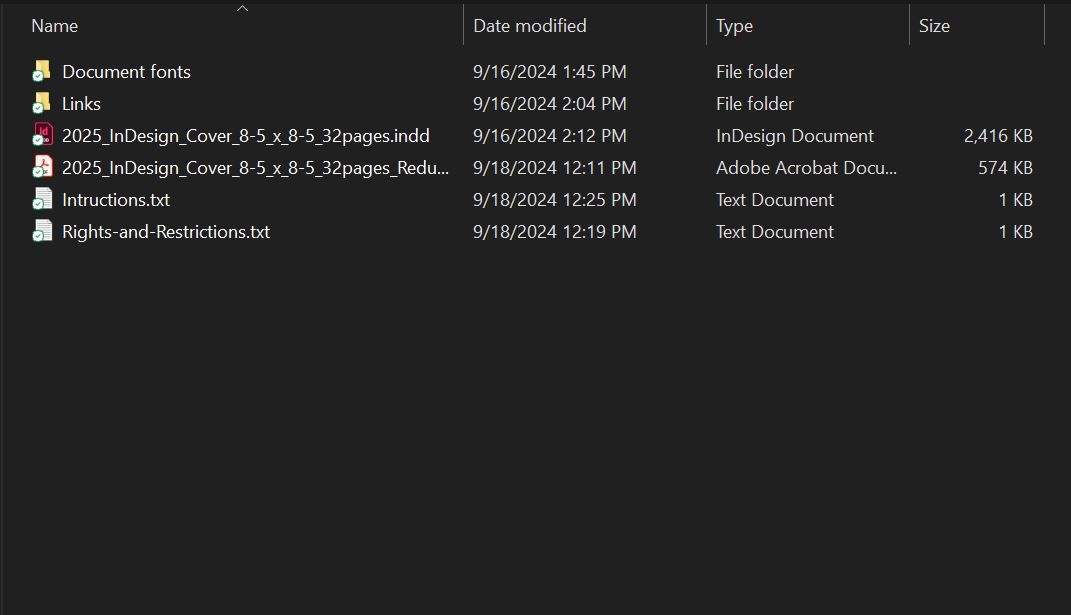Click the date '9/18/2024 12:25 PM'
Viewport: 1071px width, 615px height.
click(555, 200)
